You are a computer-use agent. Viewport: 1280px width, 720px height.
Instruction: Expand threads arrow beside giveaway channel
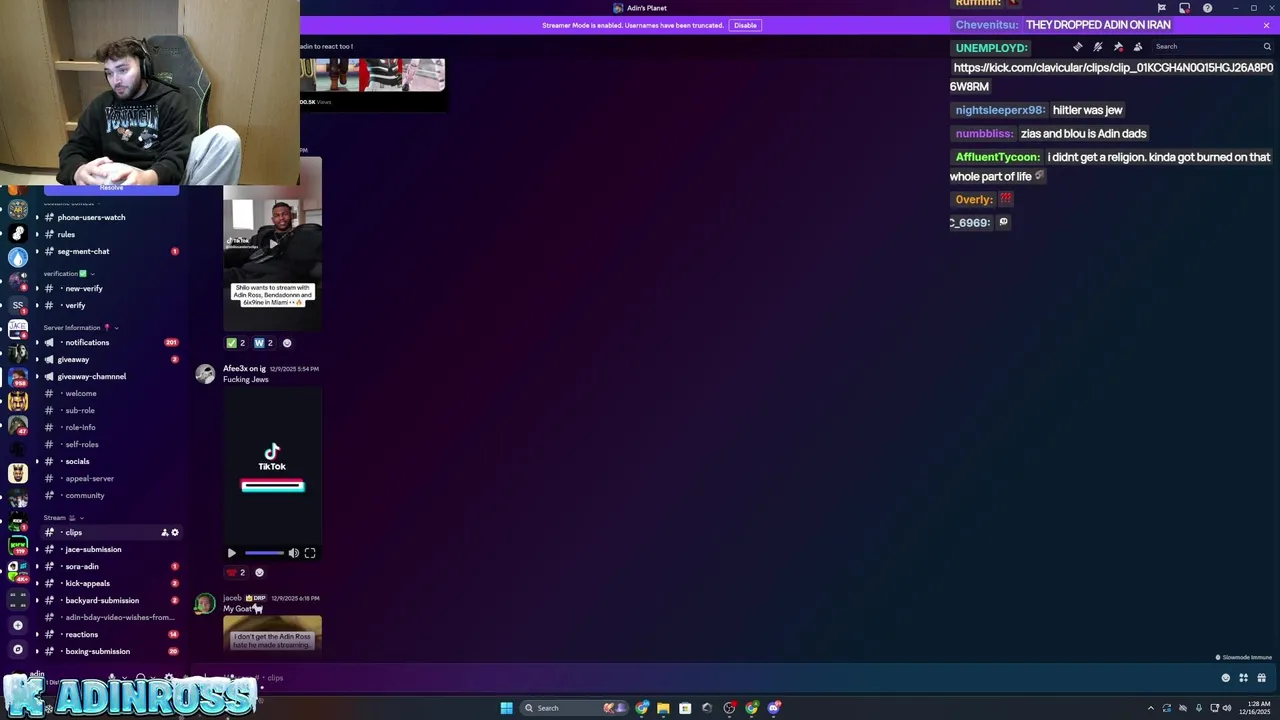[x=37, y=359]
